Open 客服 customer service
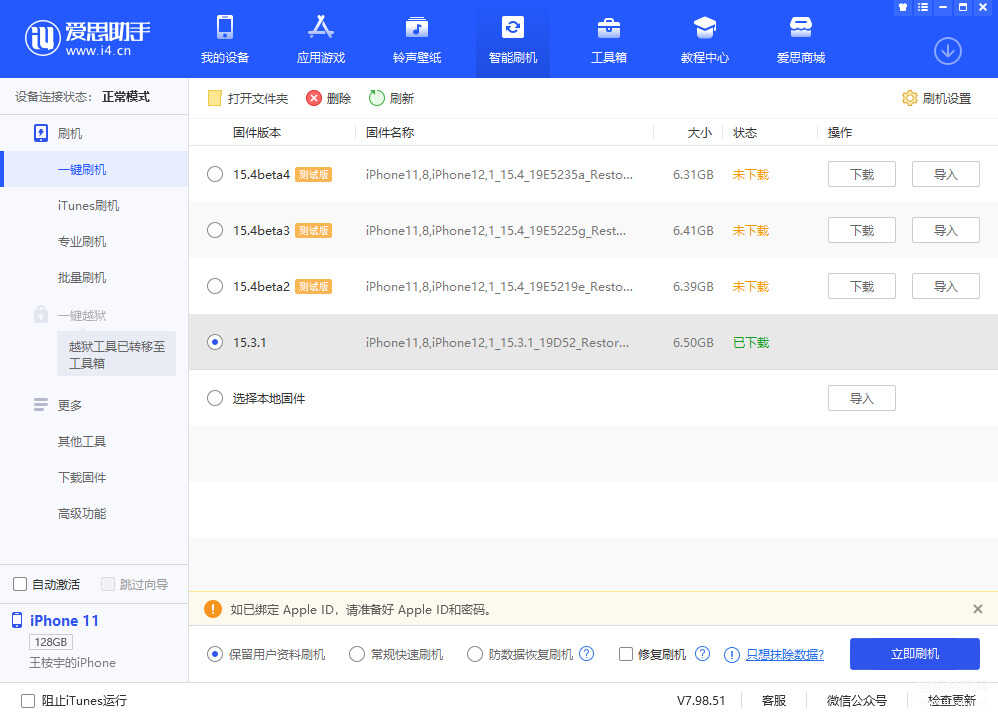The width and height of the screenshot is (998, 715). point(774,700)
